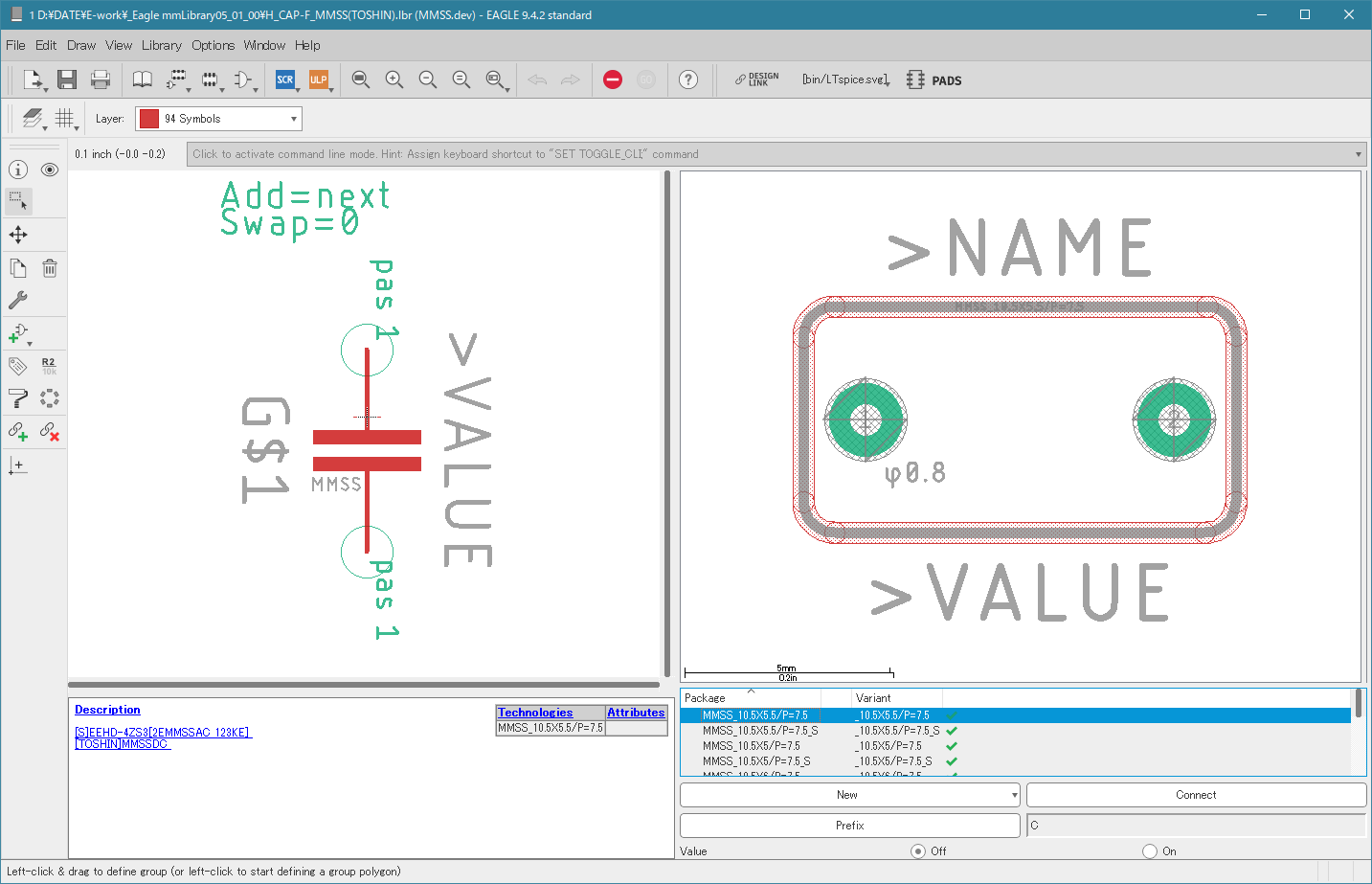The image size is (1372, 884).
Task: Click the Print icon in toolbar
Action: coord(101,79)
